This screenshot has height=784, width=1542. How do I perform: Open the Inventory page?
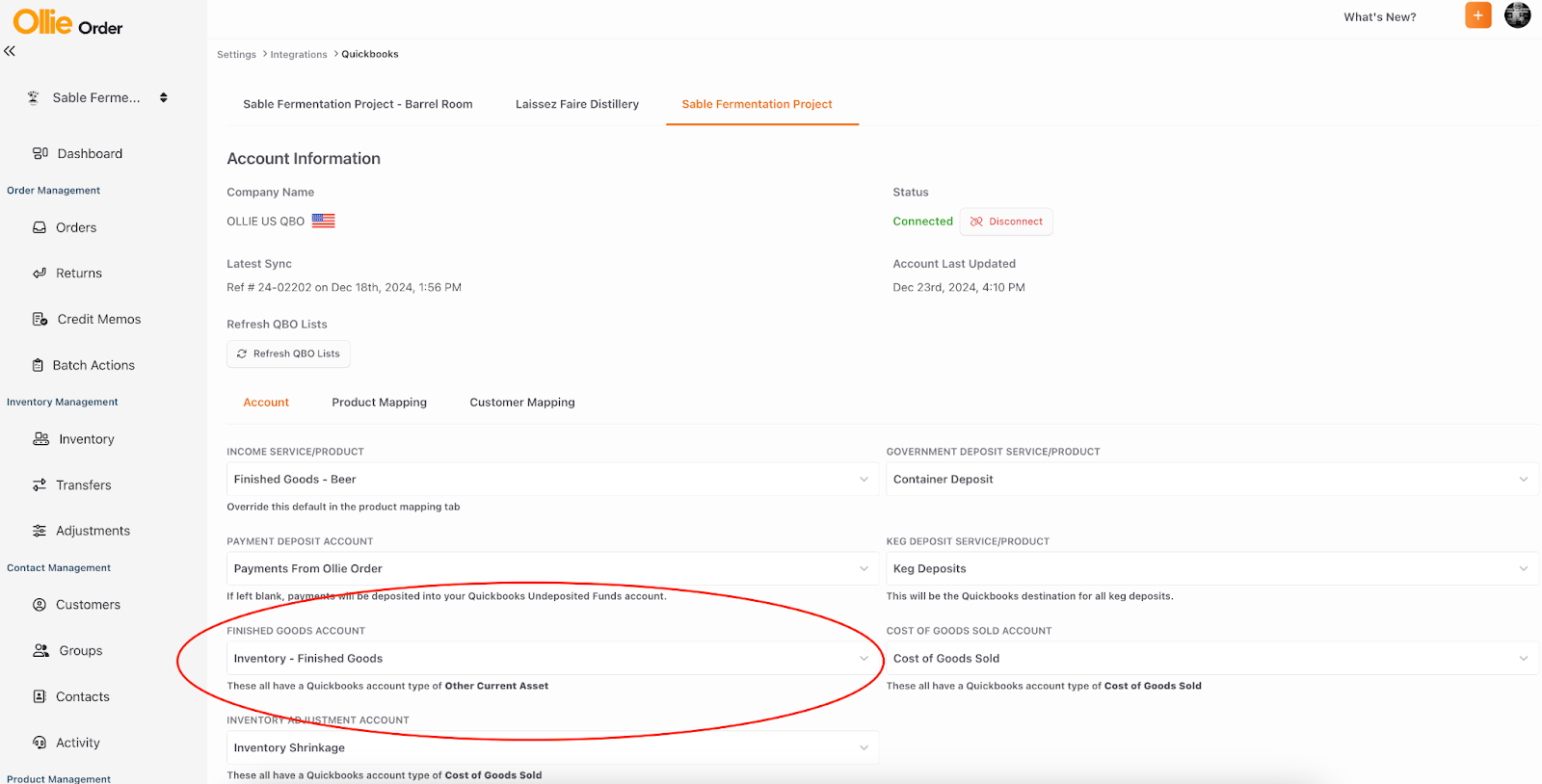[87, 439]
